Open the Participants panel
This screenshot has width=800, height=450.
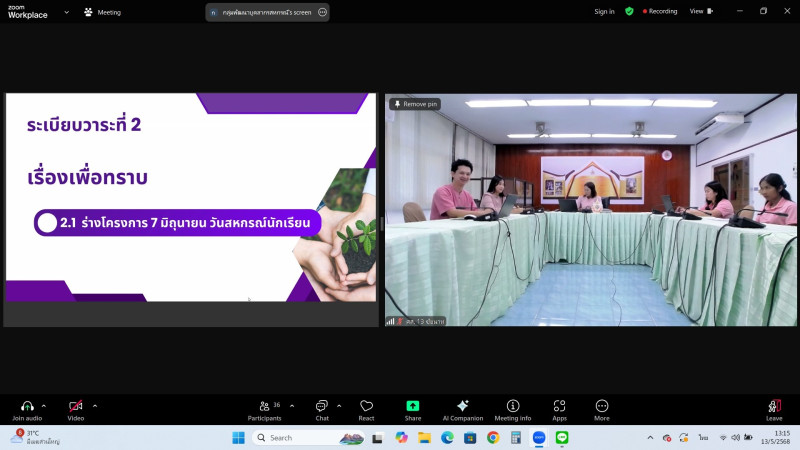(x=264, y=409)
